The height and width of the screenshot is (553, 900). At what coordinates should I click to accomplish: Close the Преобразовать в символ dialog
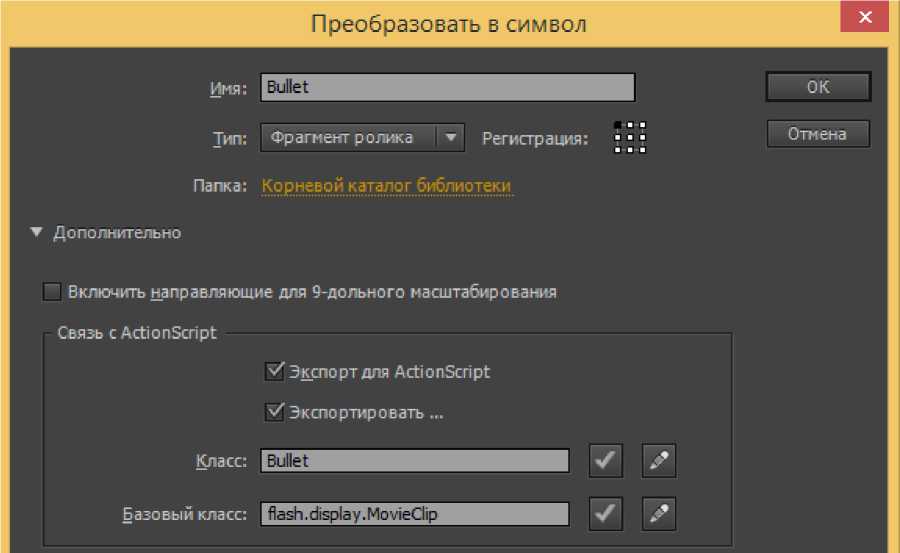click(x=865, y=20)
